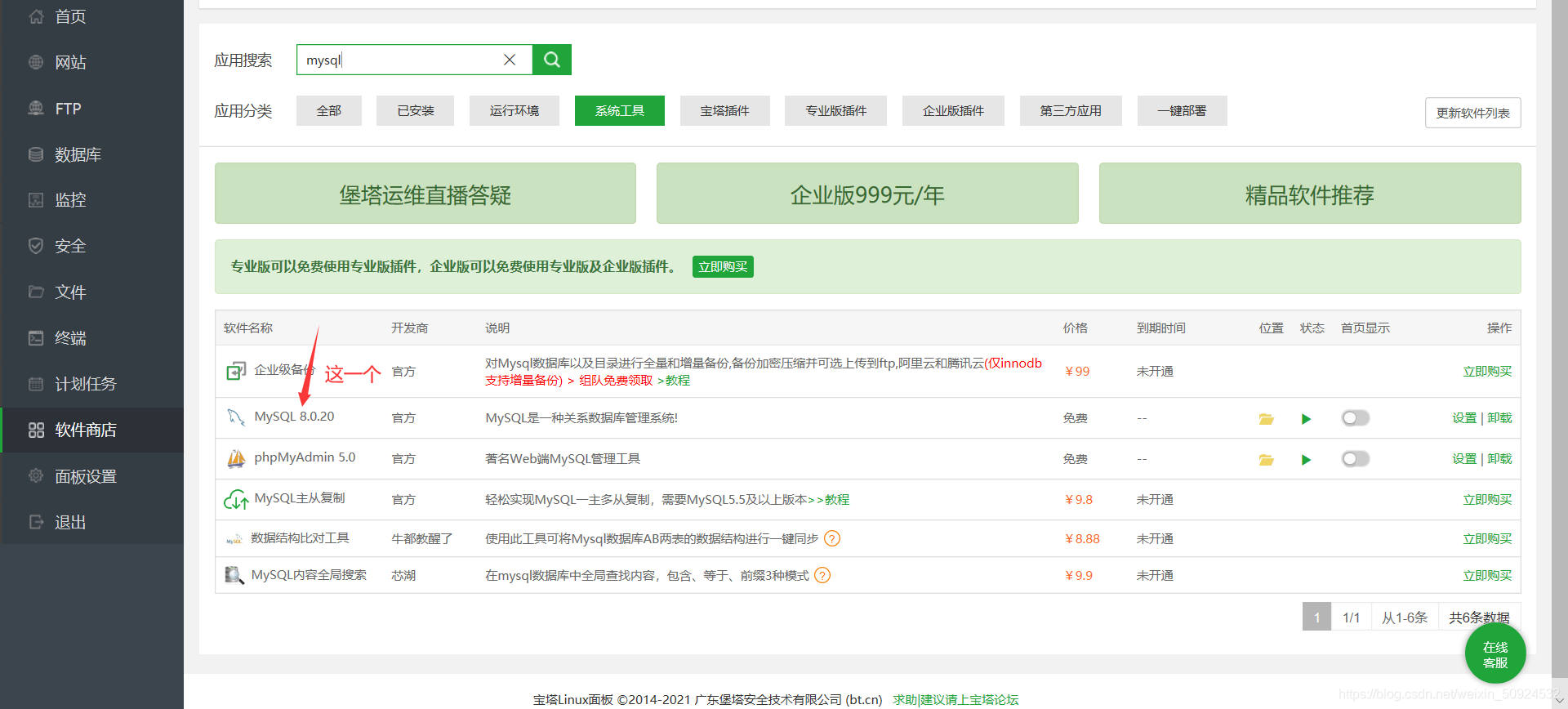Select the 运行环境 category filter
The height and width of the screenshot is (709, 1568).
click(514, 110)
